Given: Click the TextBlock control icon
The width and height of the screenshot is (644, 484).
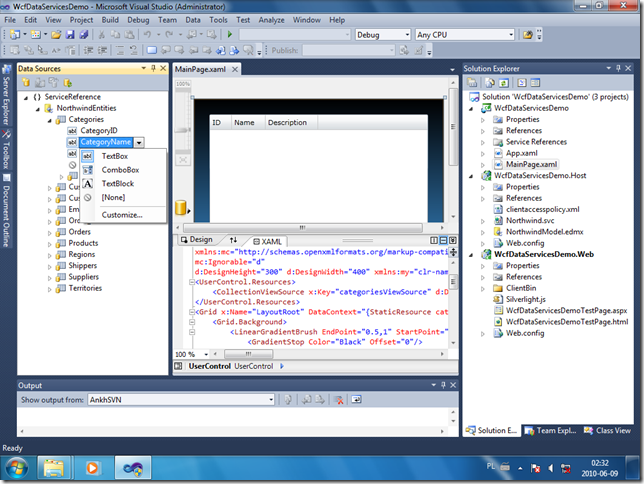Looking at the screenshot, I should [x=88, y=184].
